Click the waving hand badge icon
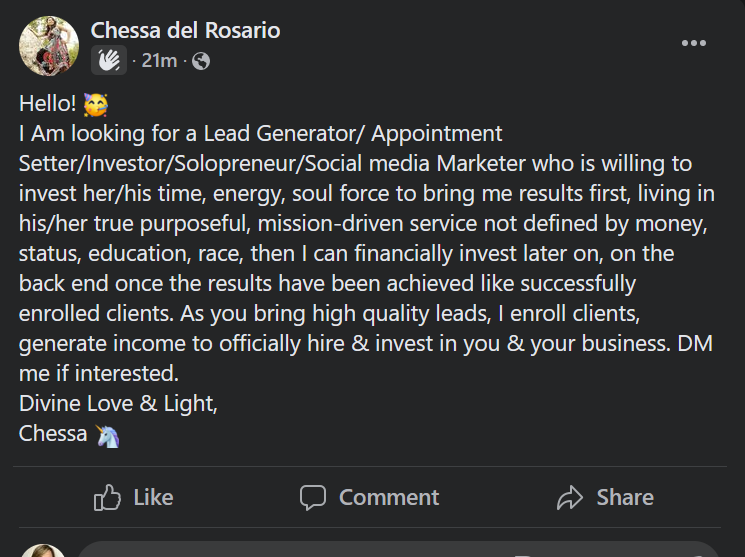 [x=109, y=61]
